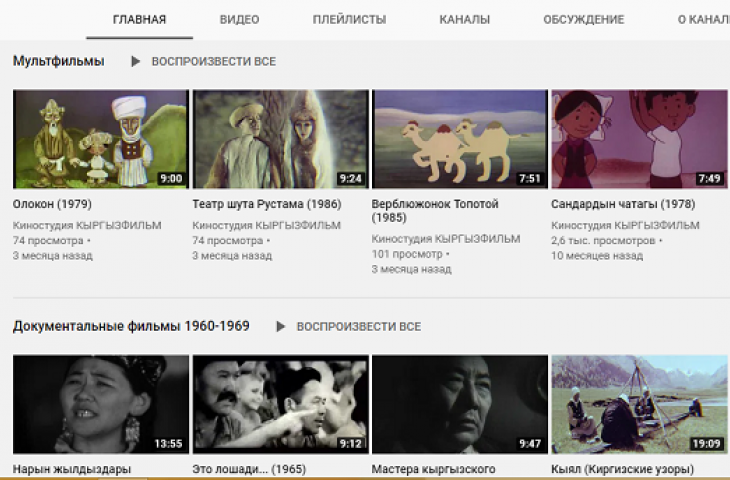This screenshot has height=480, width=730.
Task: Click the 19:09 duration badge
Action: coord(706,444)
